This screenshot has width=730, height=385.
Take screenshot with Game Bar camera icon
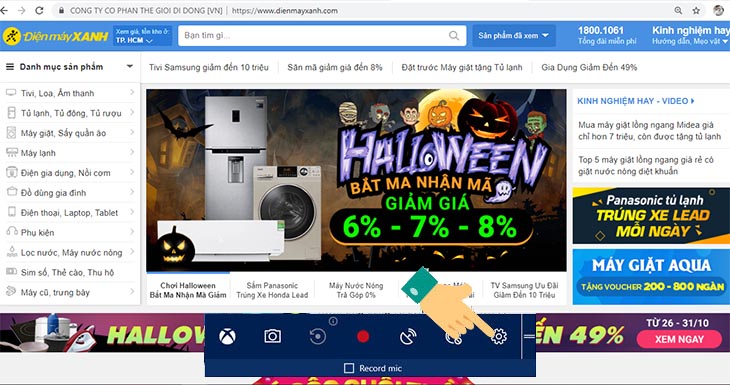point(272,336)
